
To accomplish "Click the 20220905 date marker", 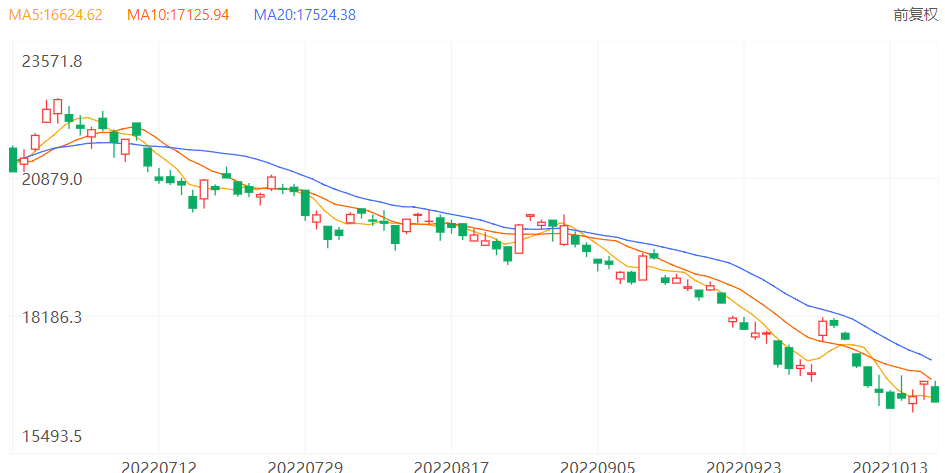I will (x=597, y=467).
